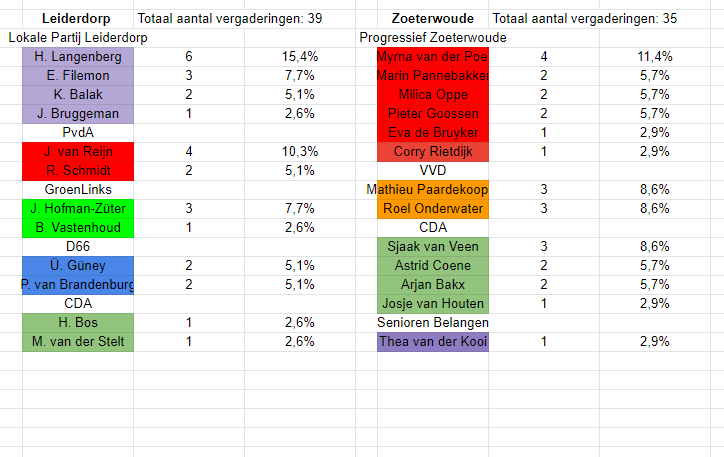The width and height of the screenshot is (724, 457).
Task: Click the Progressief Zoeterwoude label cell
Action: tap(433, 38)
